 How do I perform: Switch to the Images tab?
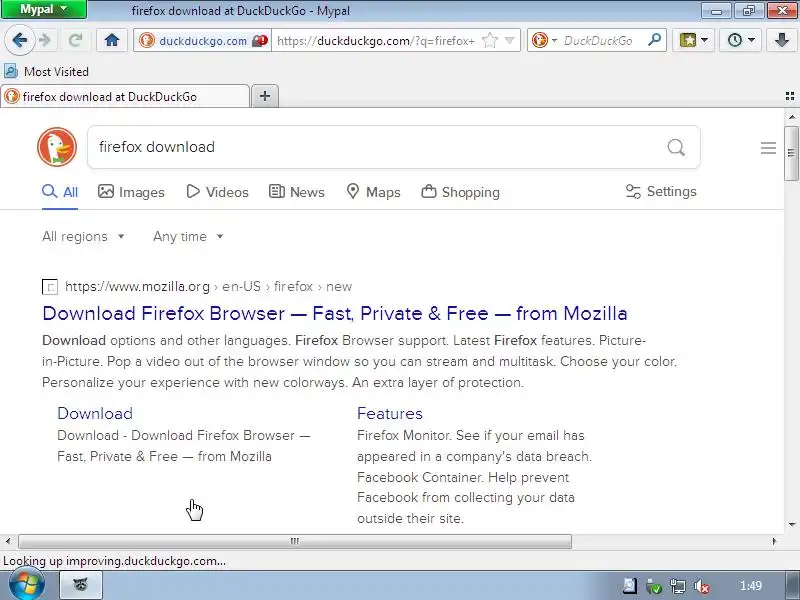click(131, 192)
